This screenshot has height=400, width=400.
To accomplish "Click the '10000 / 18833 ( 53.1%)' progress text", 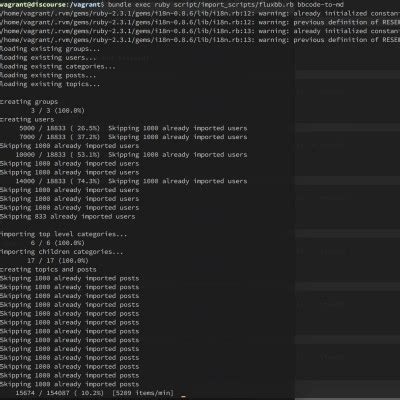I will pos(58,155).
